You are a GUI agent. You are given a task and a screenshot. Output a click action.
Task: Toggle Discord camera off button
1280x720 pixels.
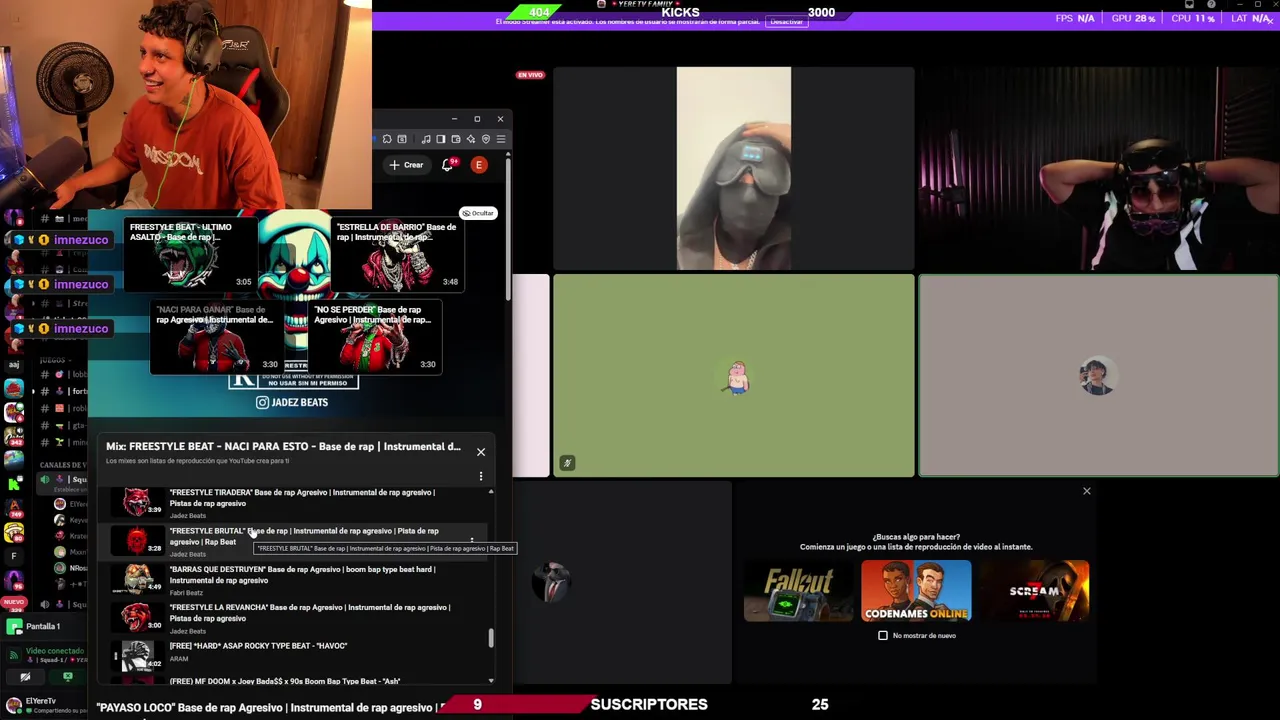click(x=25, y=676)
